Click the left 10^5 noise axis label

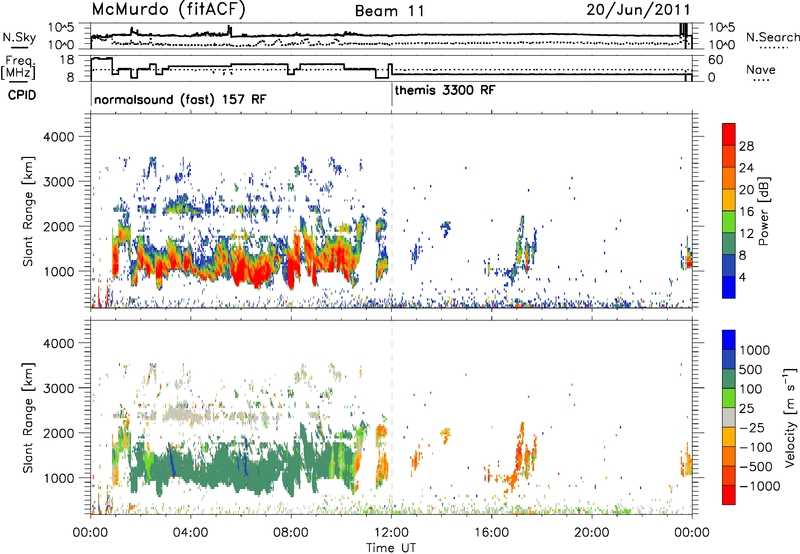click(x=61, y=27)
